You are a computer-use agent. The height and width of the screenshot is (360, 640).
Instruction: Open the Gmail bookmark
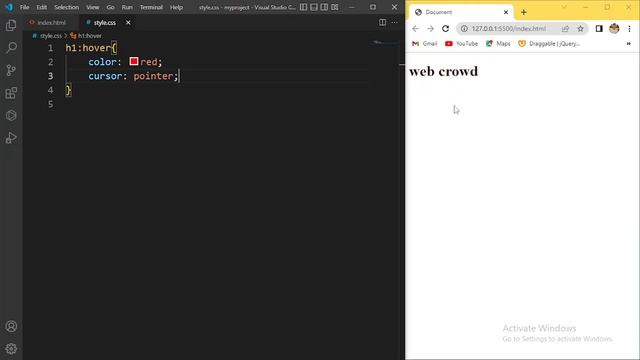pos(424,44)
